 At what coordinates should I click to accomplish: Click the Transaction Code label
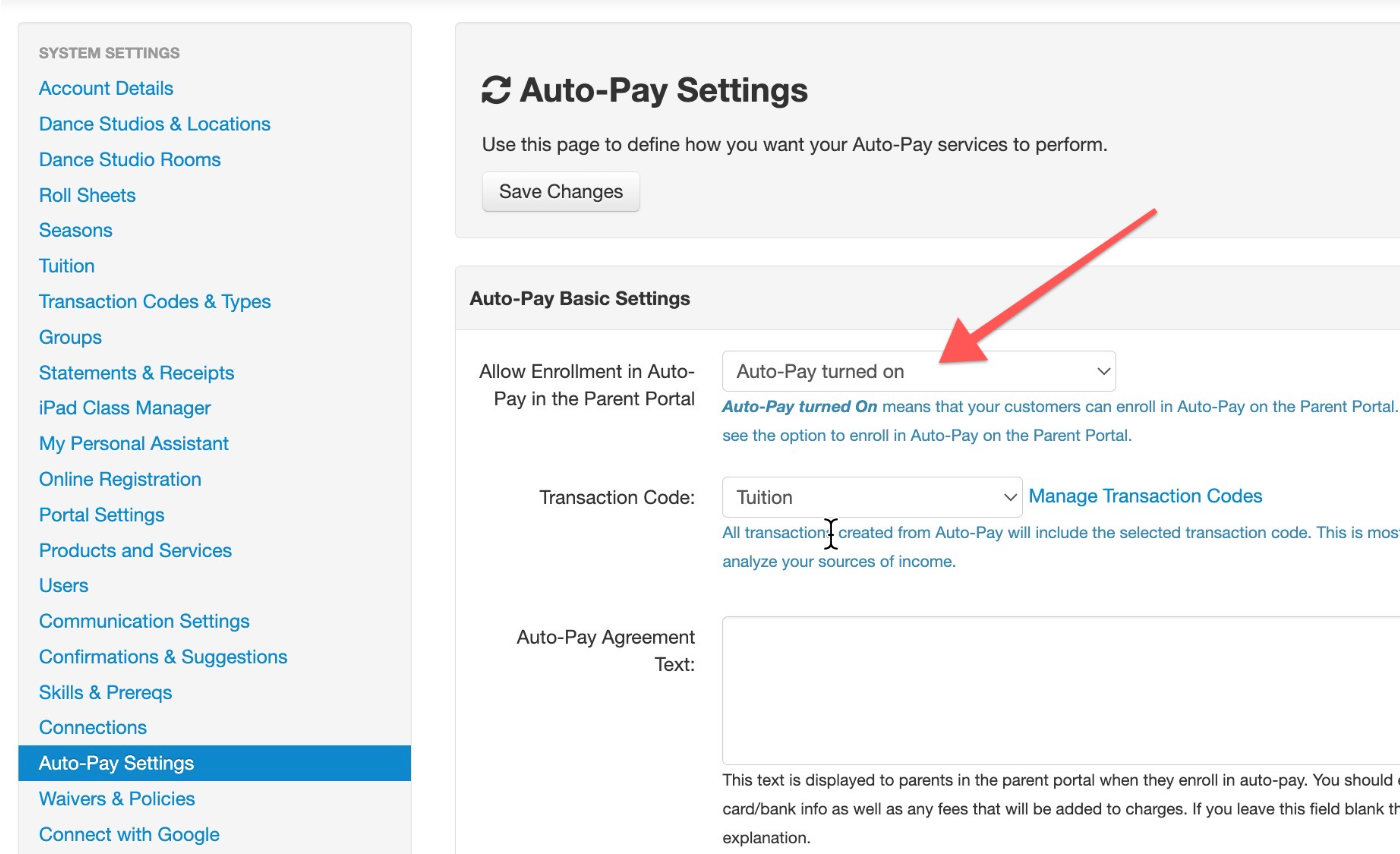pos(617,497)
